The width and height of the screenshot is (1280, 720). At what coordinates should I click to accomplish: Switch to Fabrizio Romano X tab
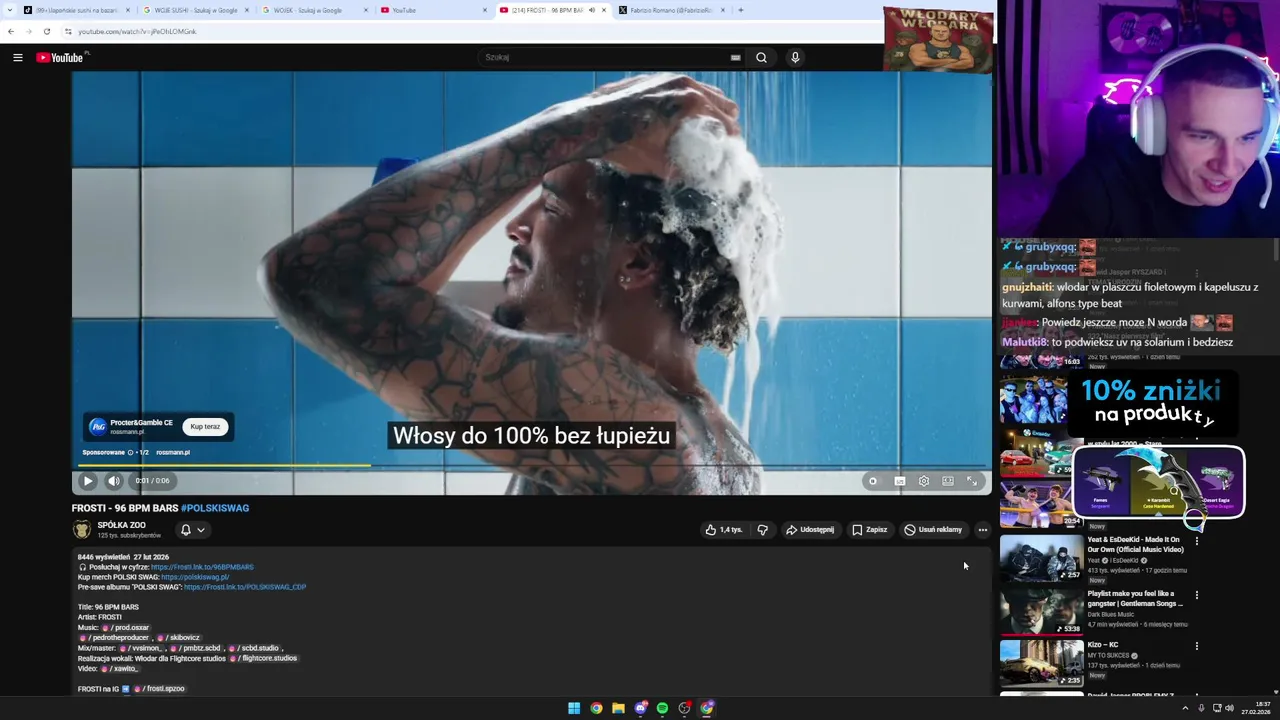pyautogui.click(x=670, y=10)
